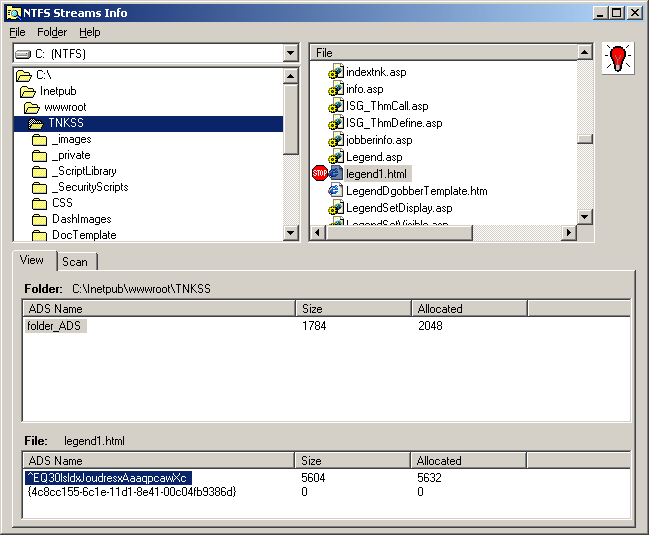
Task: Click the open TNKSS folder icon
Action: (36, 123)
